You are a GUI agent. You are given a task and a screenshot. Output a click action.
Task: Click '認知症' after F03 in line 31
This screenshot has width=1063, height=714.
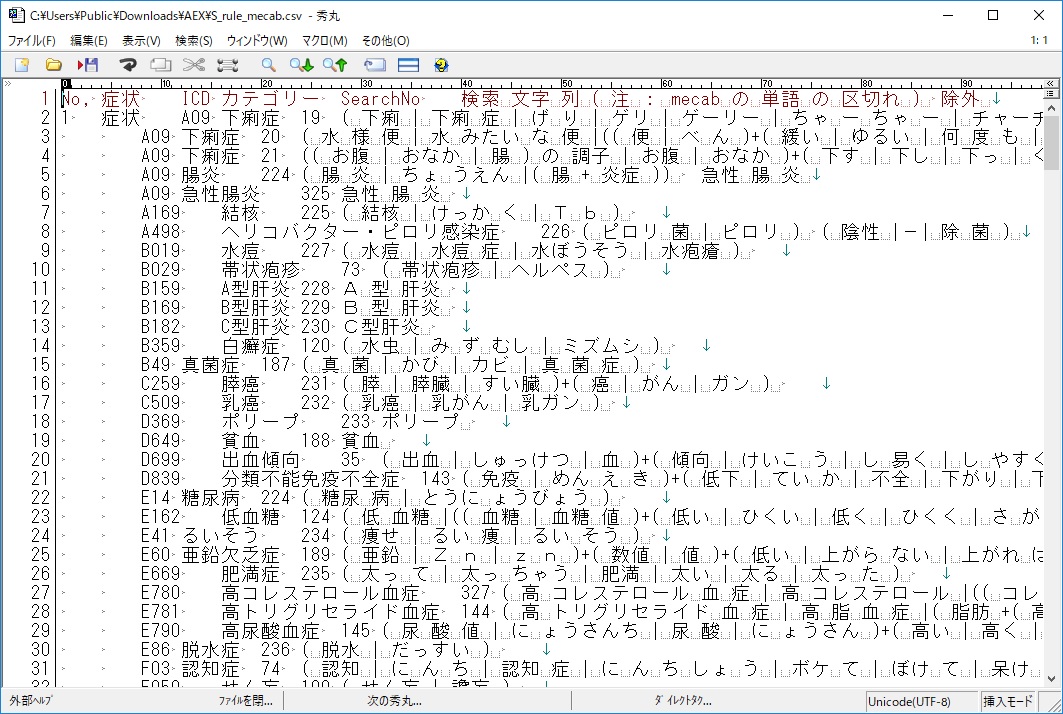point(210,669)
